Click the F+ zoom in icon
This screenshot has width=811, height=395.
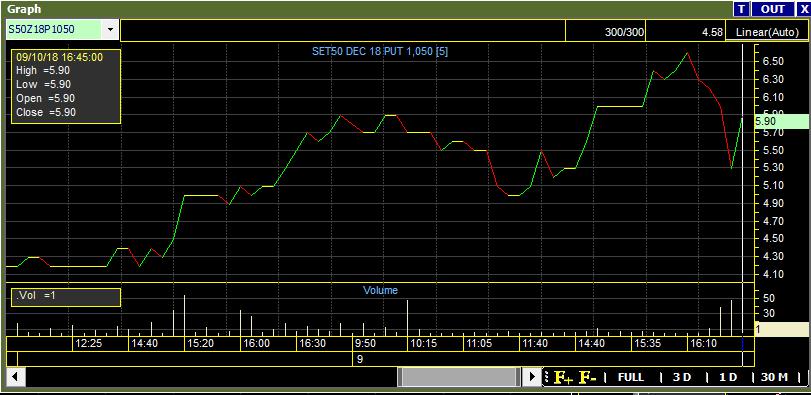click(563, 377)
